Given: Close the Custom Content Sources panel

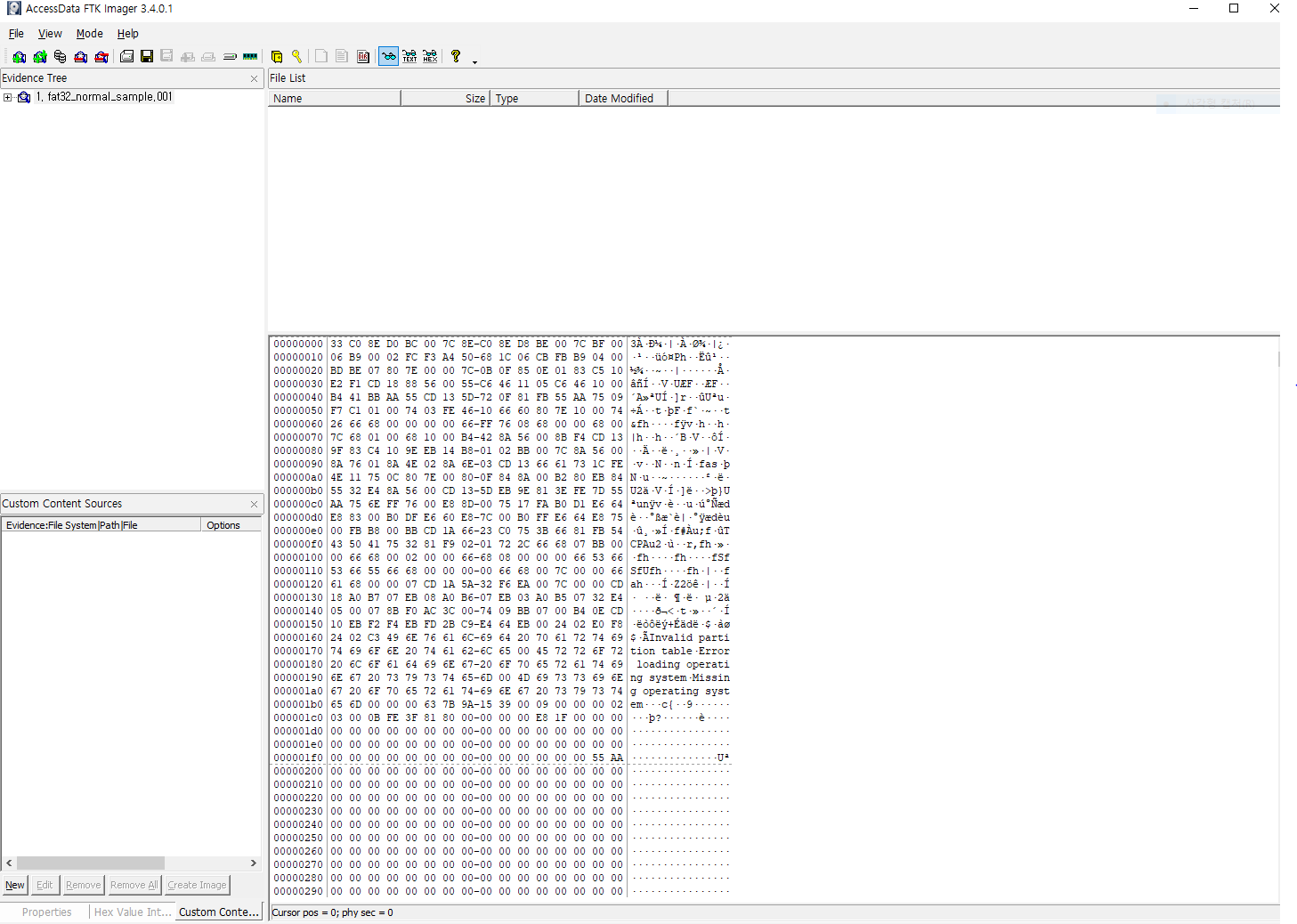Looking at the screenshot, I should (x=254, y=505).
